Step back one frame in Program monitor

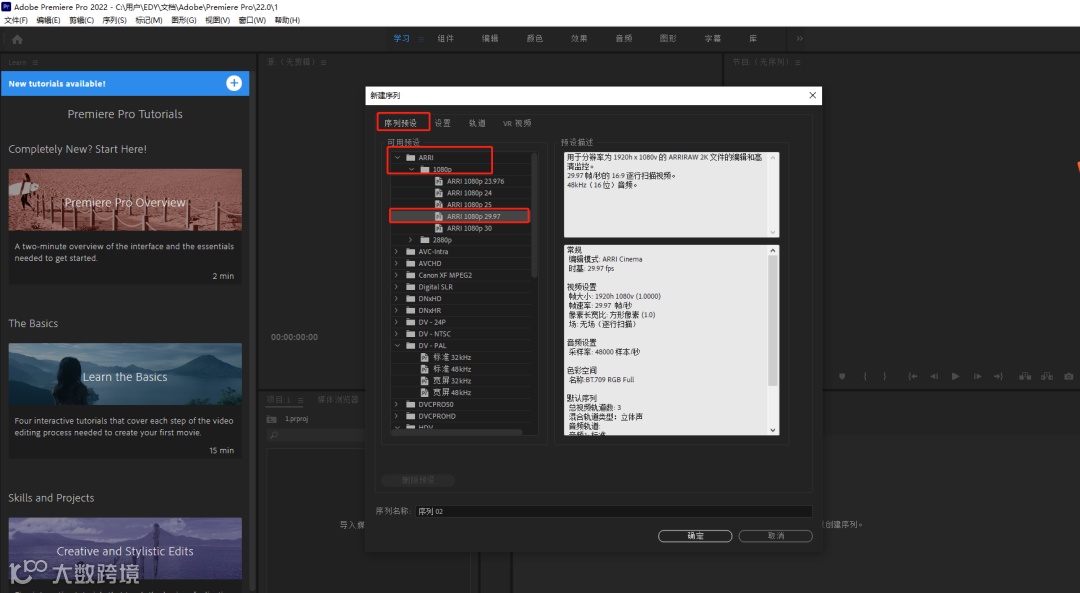[934, 376]
